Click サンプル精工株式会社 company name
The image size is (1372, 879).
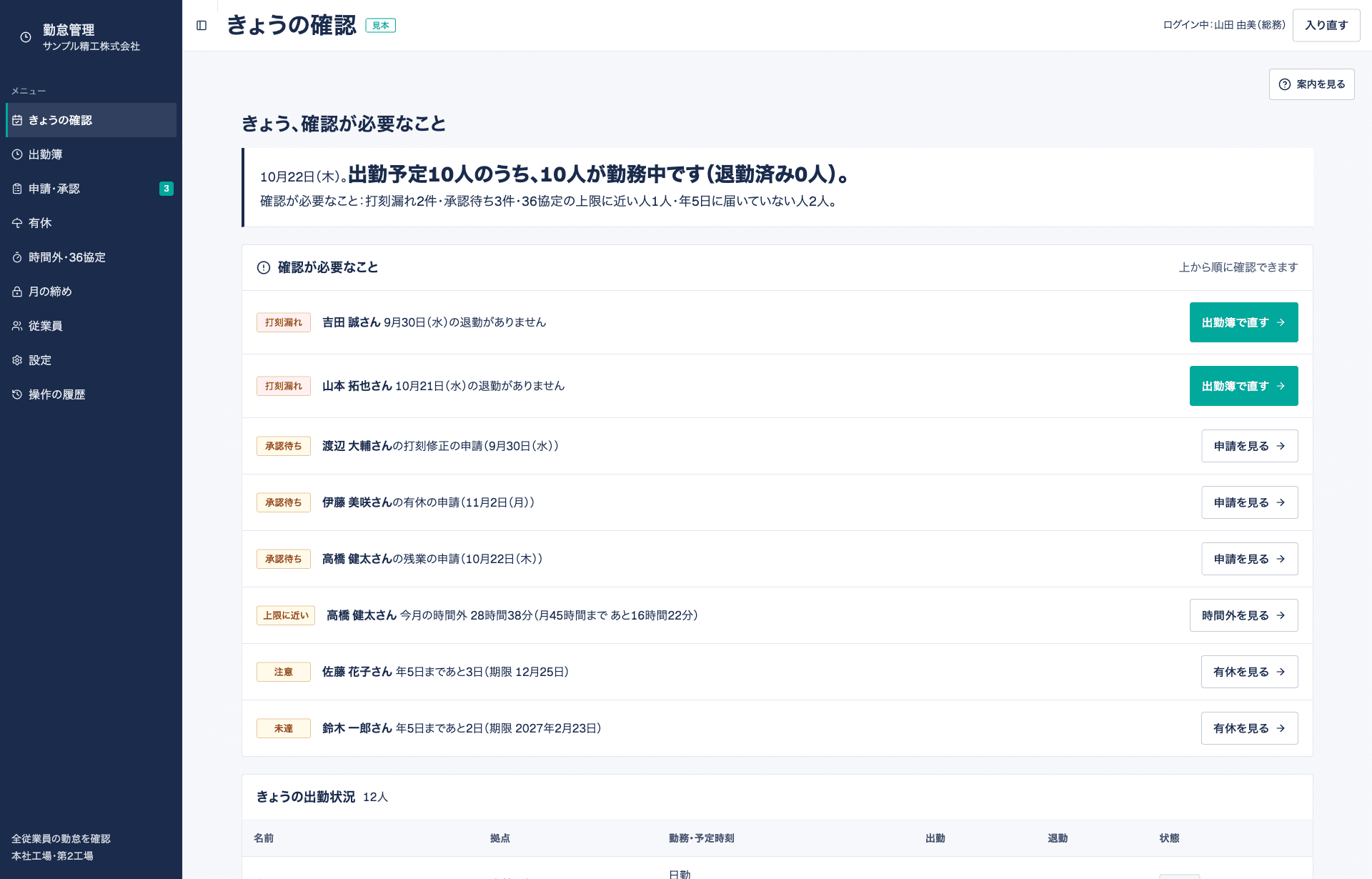[x=91, y=46]
